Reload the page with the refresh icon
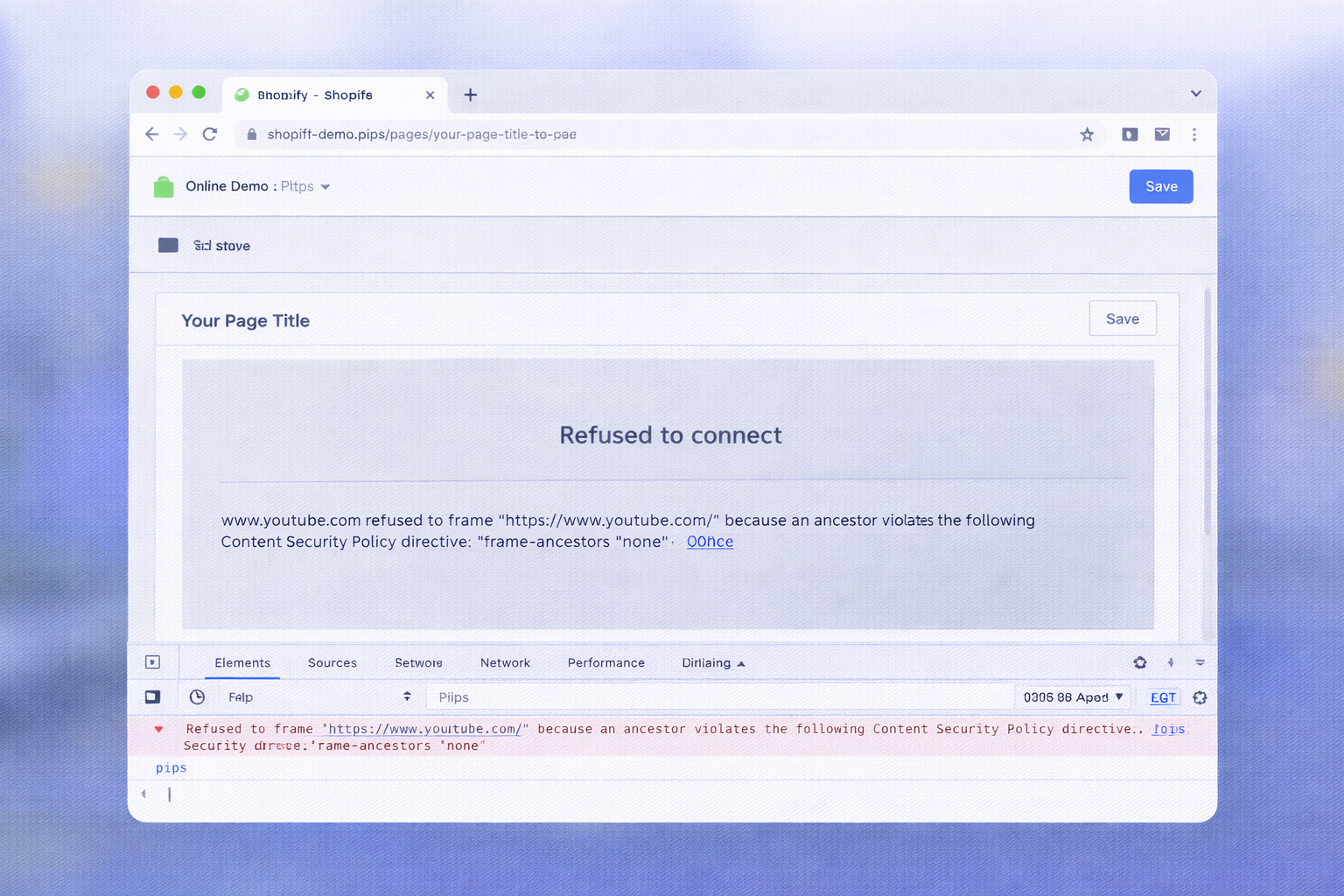 tap(210, 135)
